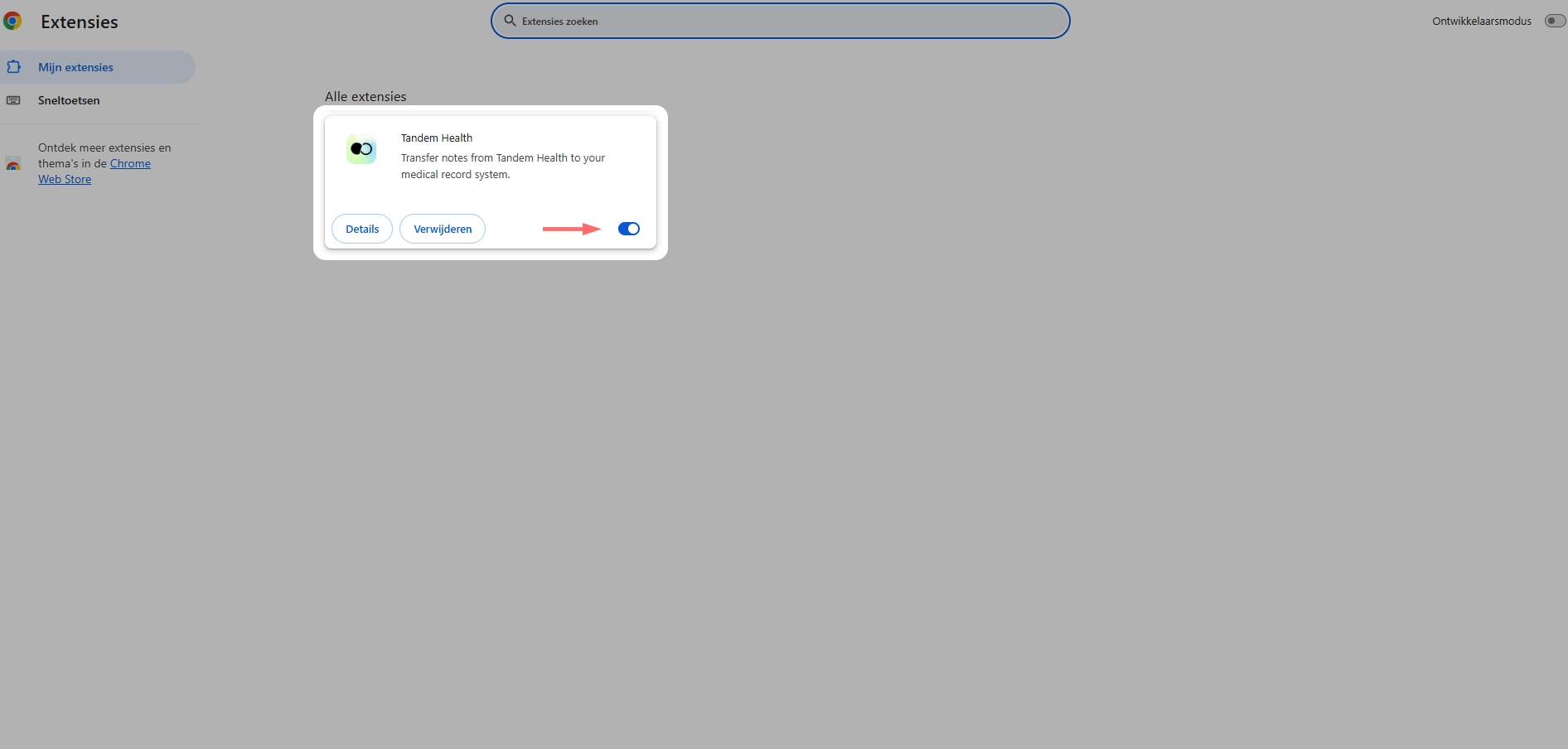The height and width of the screenshot is (749, 1568).
Task: Turn on Ontwikkelaarsmodus switch
Action: click(x=1555, y=21)
